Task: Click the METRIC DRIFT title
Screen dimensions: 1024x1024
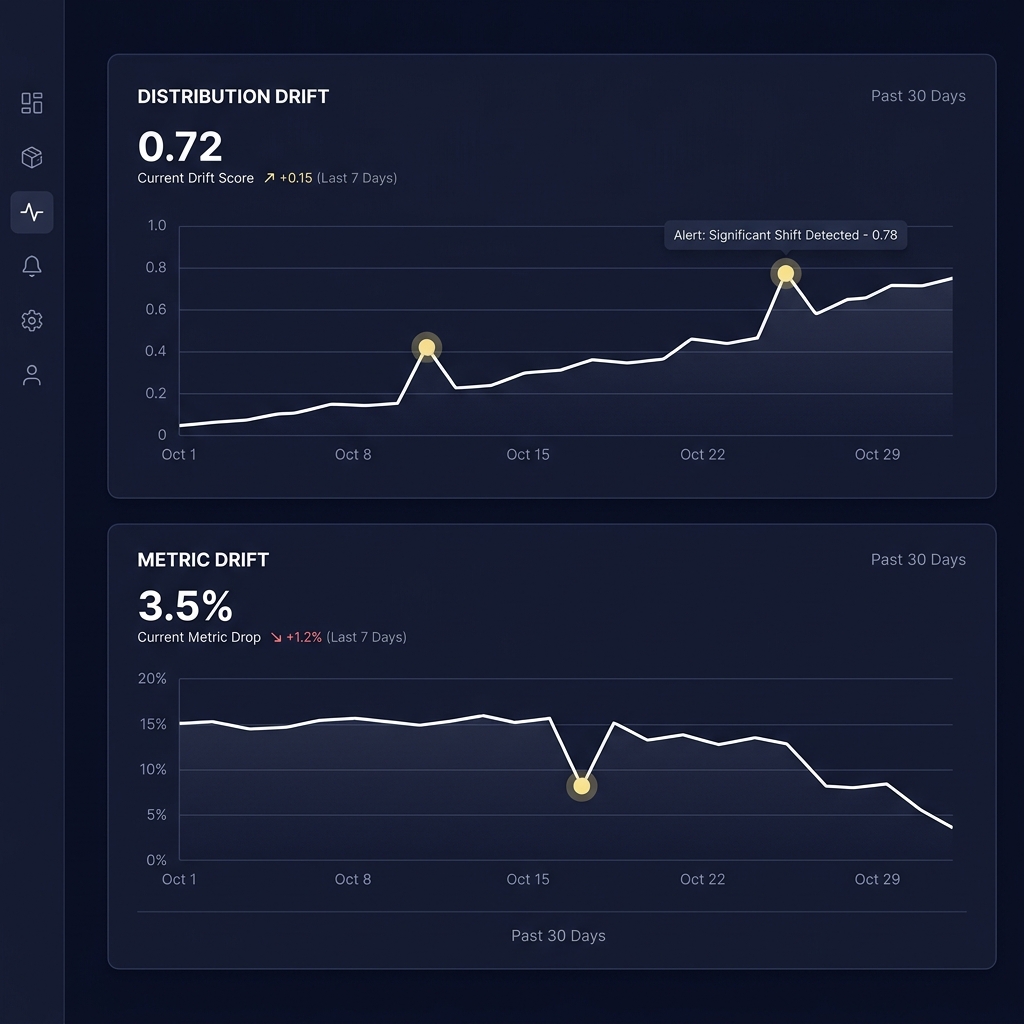Action: tap(203, 560)
